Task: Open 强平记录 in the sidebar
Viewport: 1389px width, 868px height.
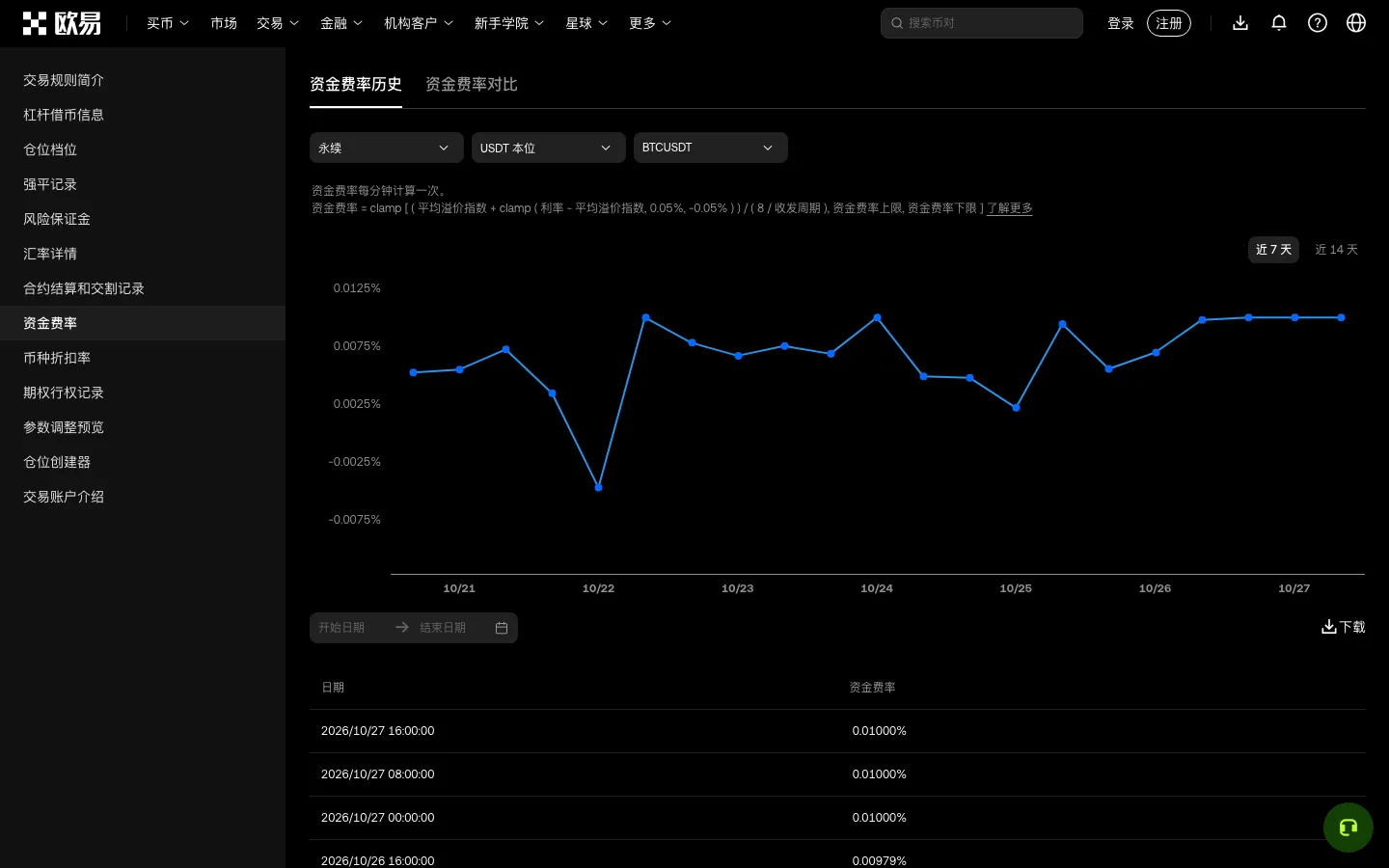Action: click(143, 184)
